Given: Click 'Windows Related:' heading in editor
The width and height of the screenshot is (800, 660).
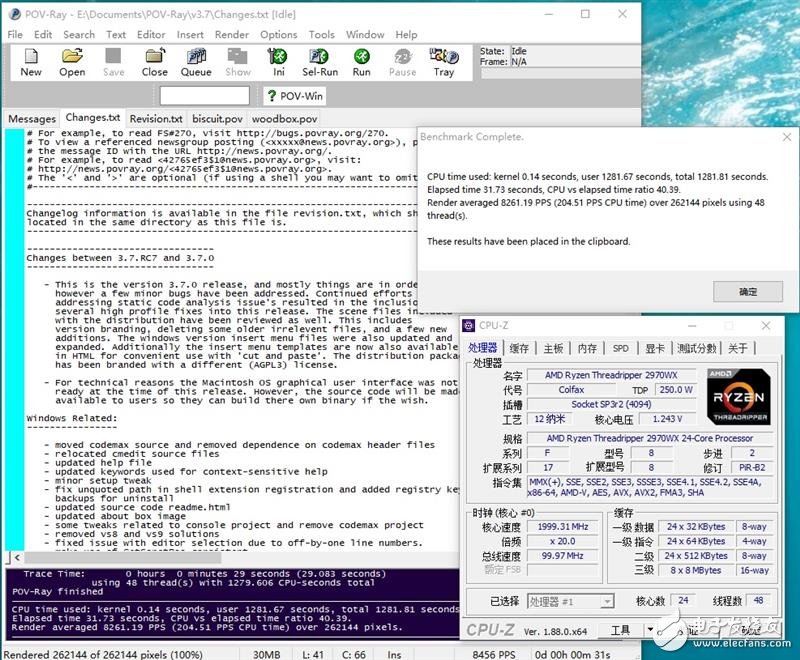Looking at the screenshot, I should click(72, 418).
